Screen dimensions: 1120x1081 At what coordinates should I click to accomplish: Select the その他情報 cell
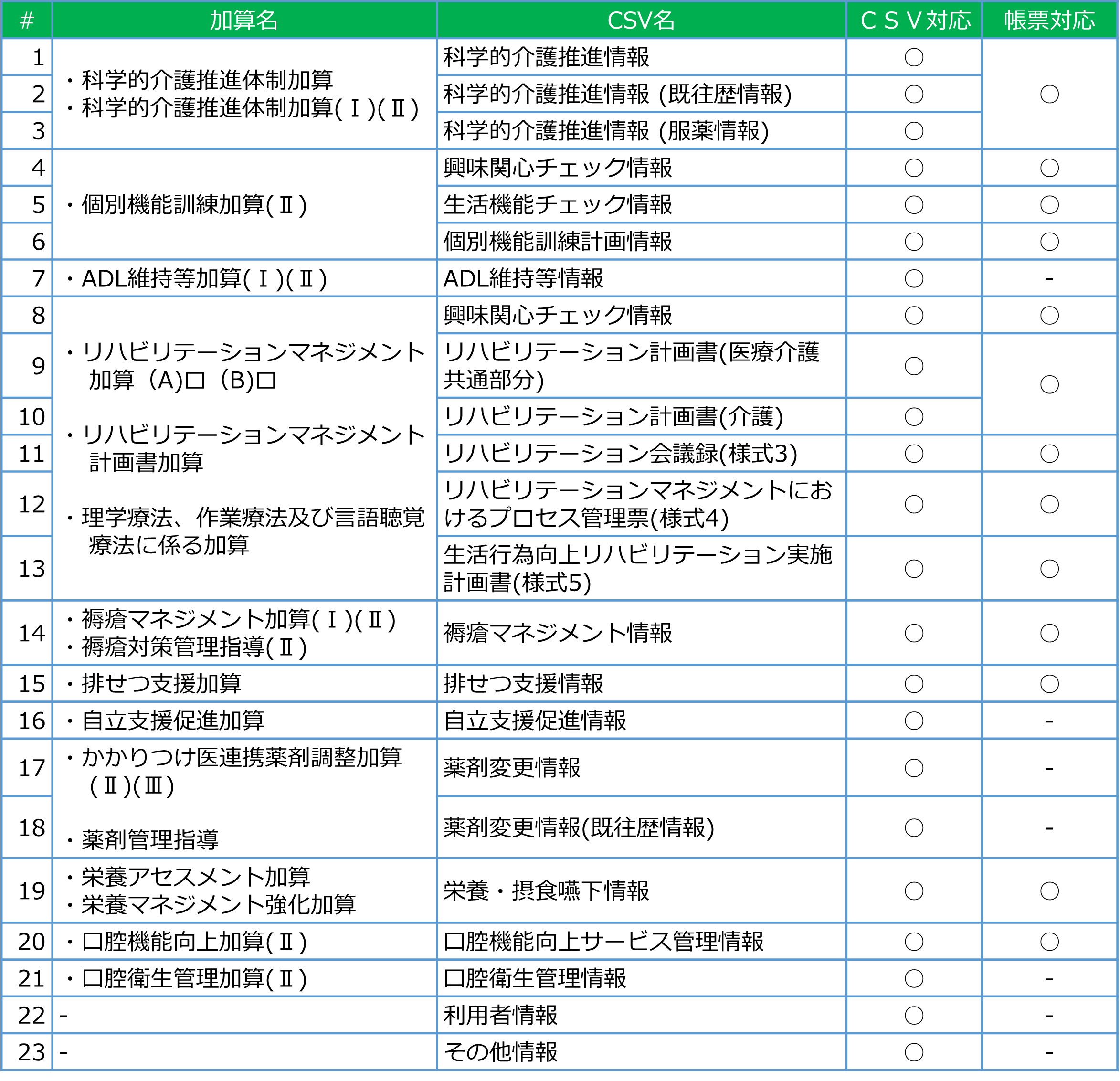641,1052
